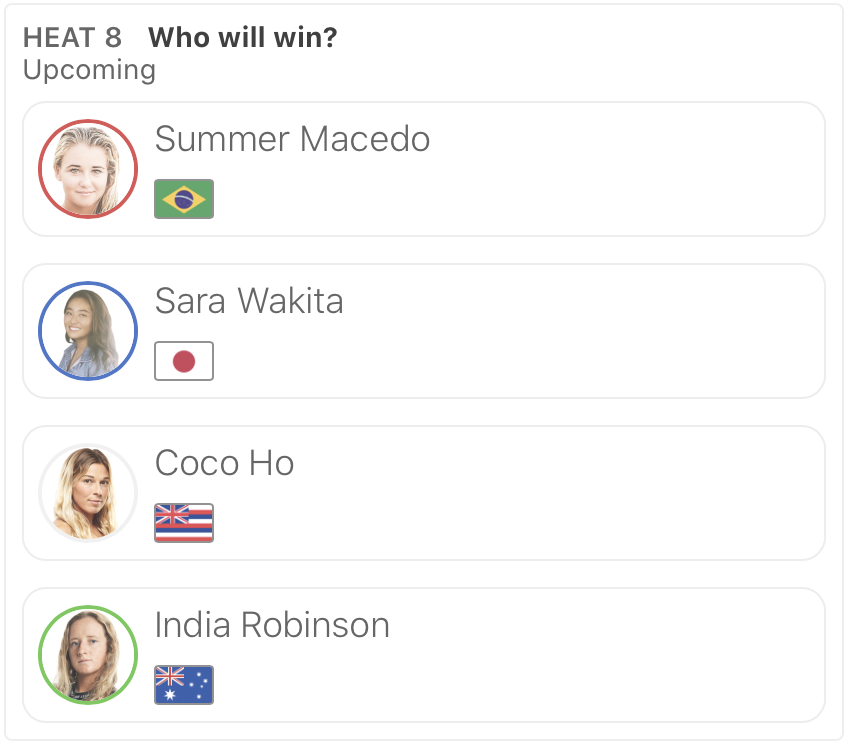The height and width of the screenshot is (752, 852).
Task: Click the Brazil flag icon
Action: tap(184, 199)
